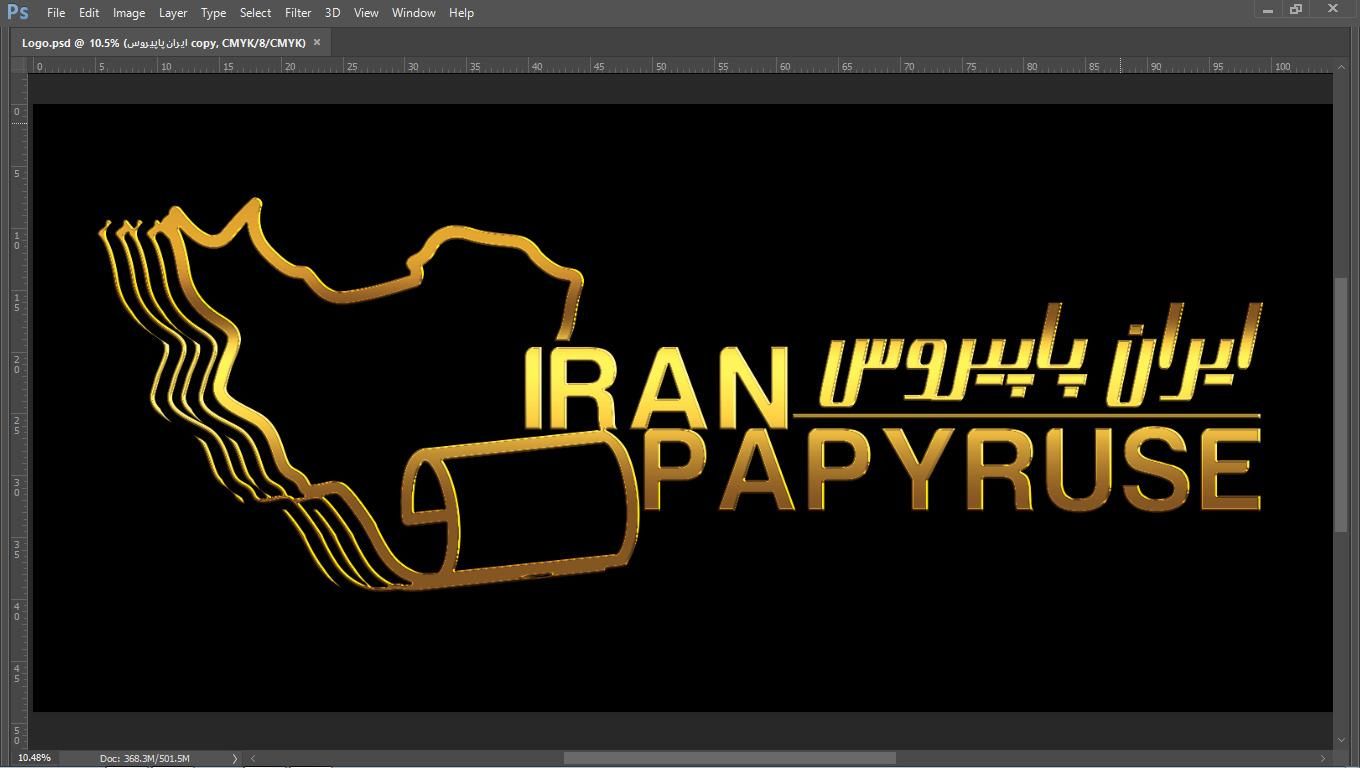Image resolution: width=1360 pixels, height=768 pixels.
Task: Click the vertical scrollbar thumb
Action: (1342, 404)
